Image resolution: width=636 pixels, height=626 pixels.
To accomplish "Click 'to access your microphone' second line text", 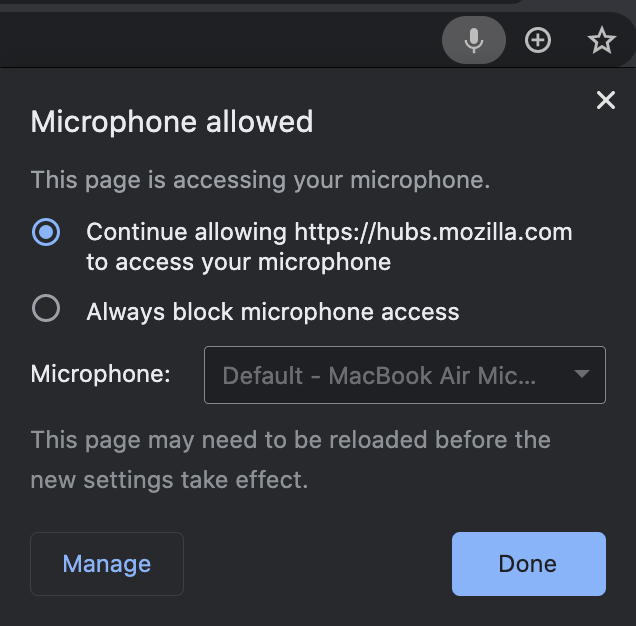I will [x=238, y=262].
